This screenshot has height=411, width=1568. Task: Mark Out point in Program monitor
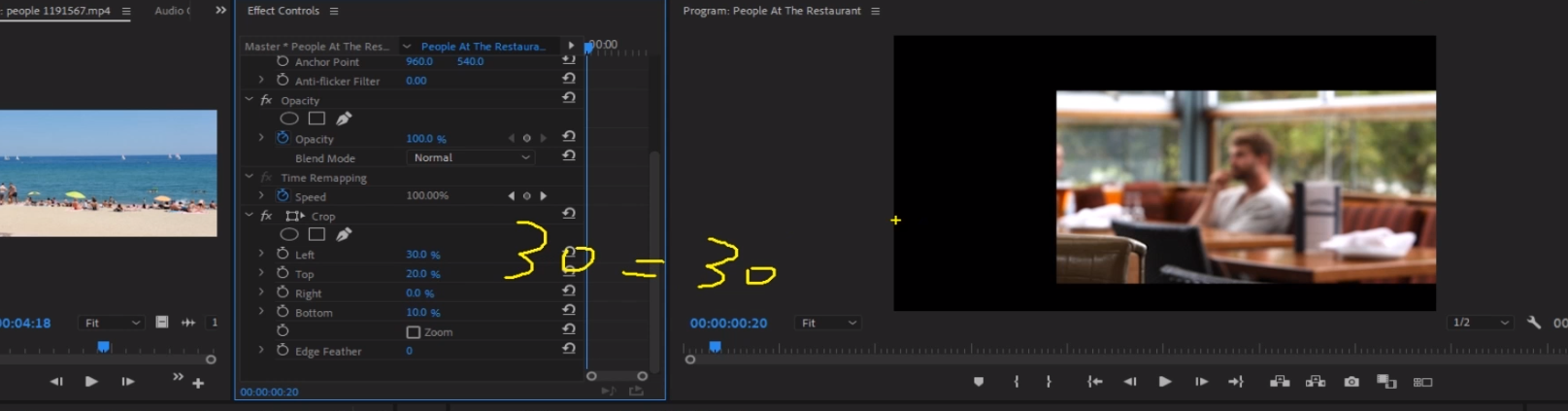(1049, 382)
